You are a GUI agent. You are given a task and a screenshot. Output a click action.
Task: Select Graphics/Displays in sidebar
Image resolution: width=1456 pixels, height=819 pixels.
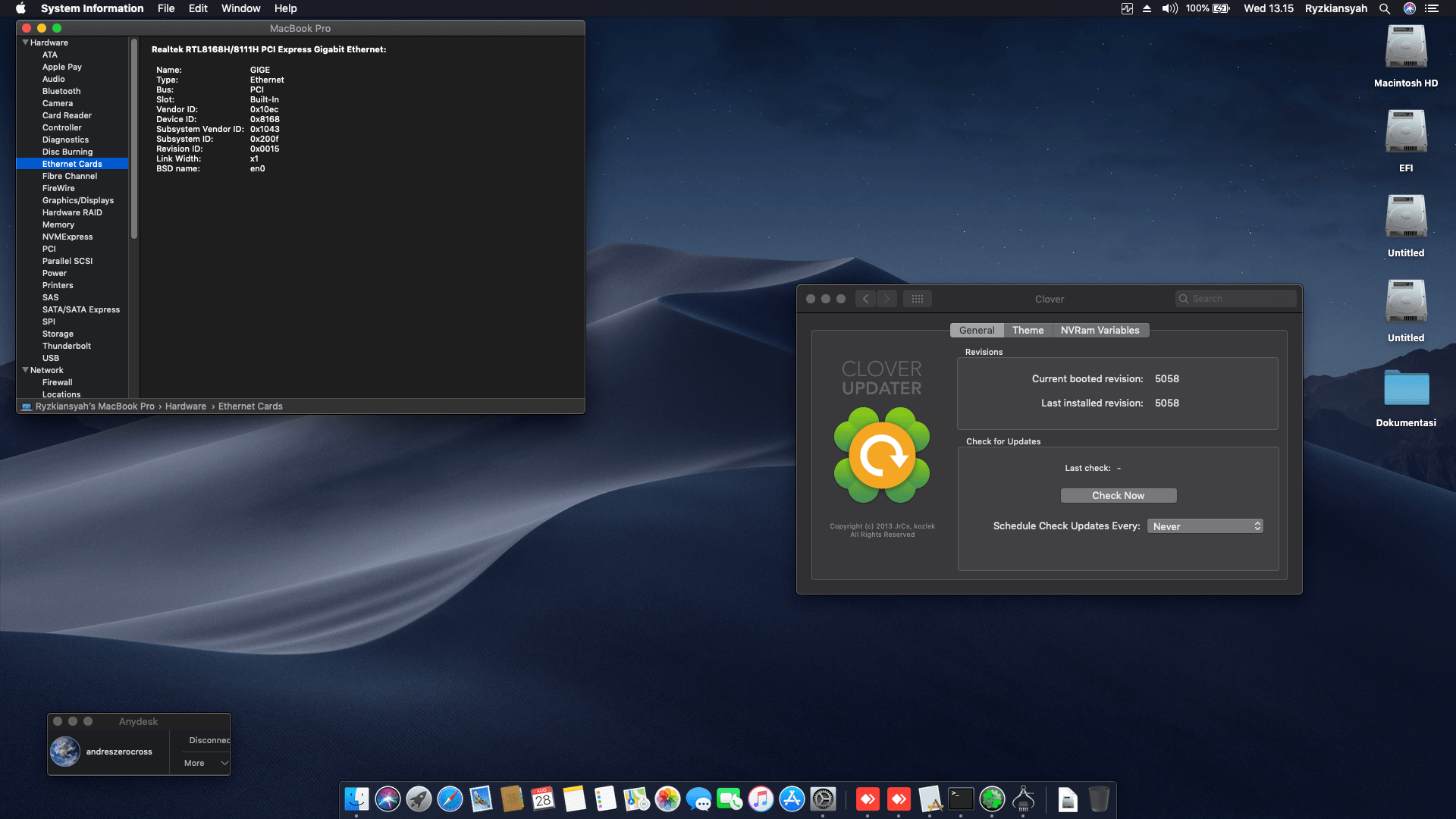(x=77, y=200)
